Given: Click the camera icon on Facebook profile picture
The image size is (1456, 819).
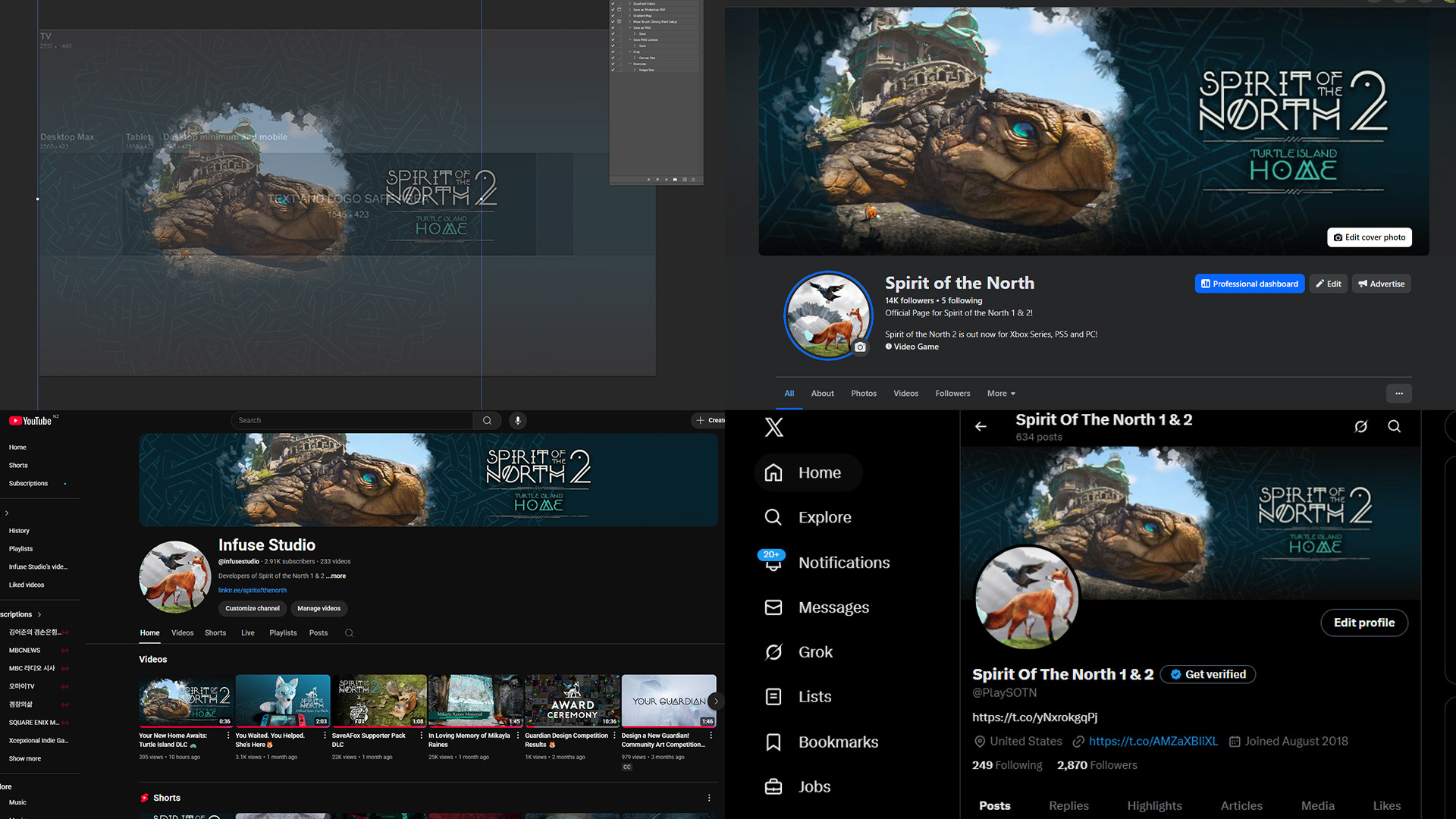Looking at the screenshot, I should tap(860, 347).
